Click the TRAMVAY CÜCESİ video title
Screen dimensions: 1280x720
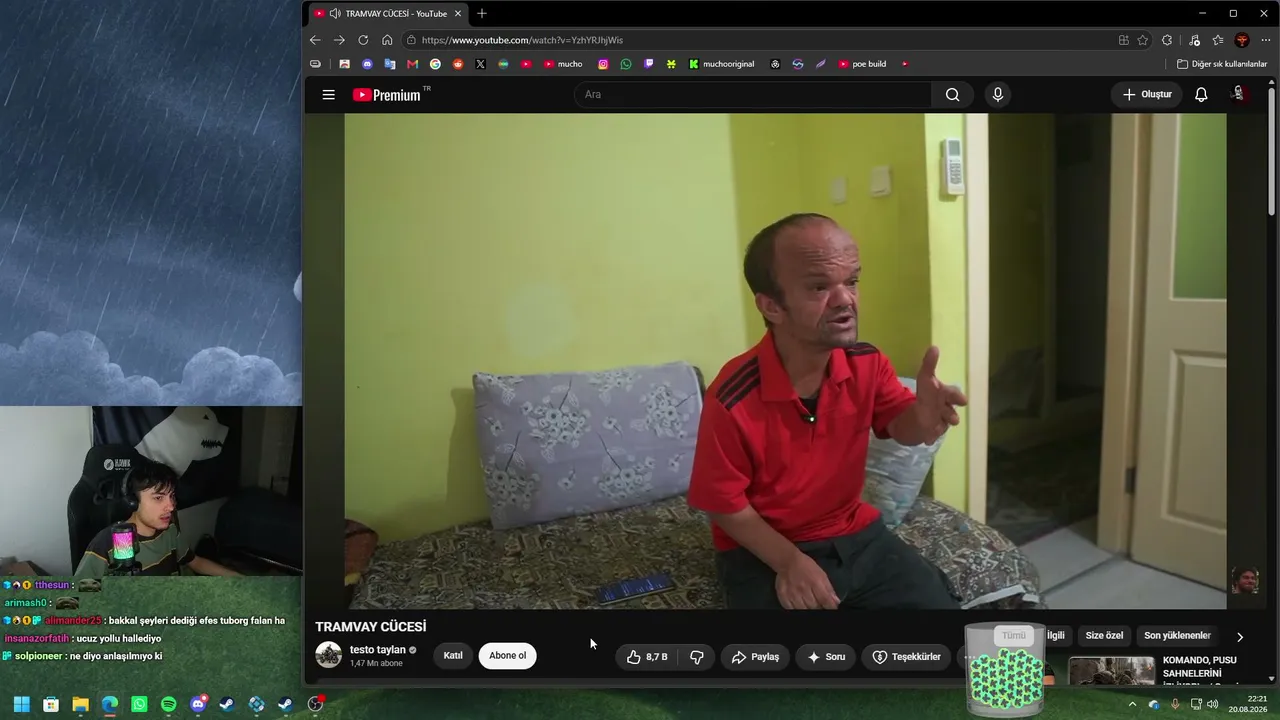(371, 627)
